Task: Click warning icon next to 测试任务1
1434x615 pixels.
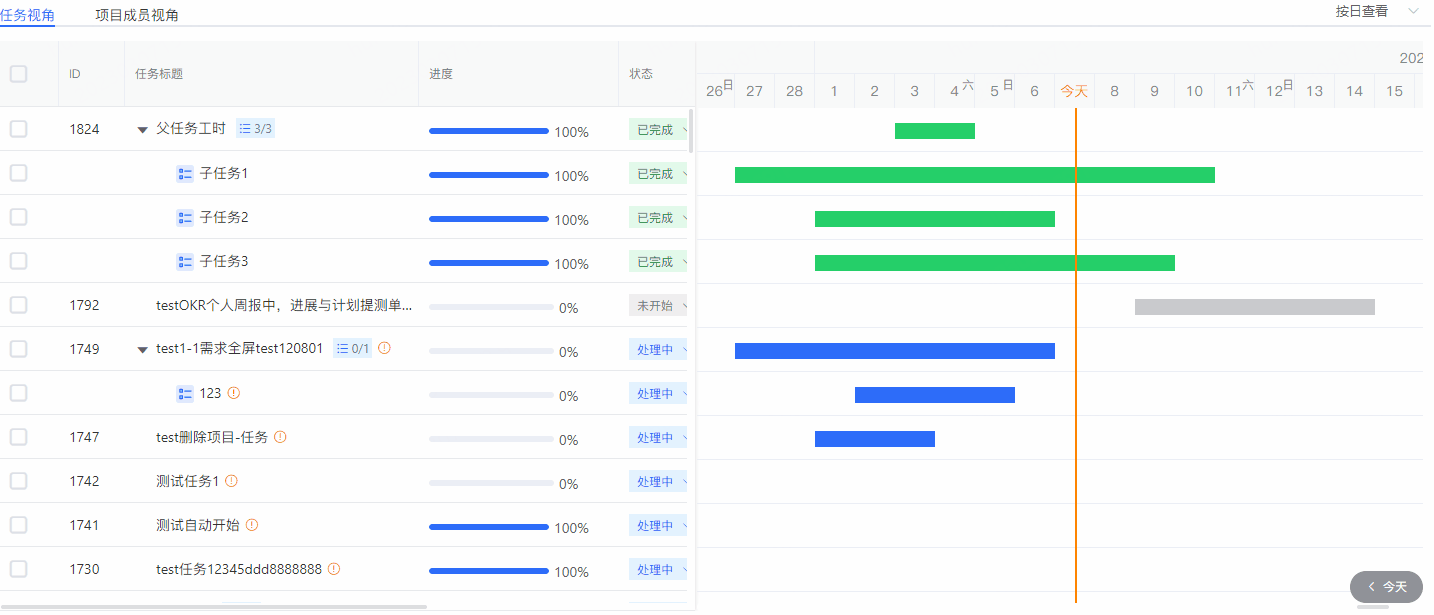Action: (x=231, y=481)
